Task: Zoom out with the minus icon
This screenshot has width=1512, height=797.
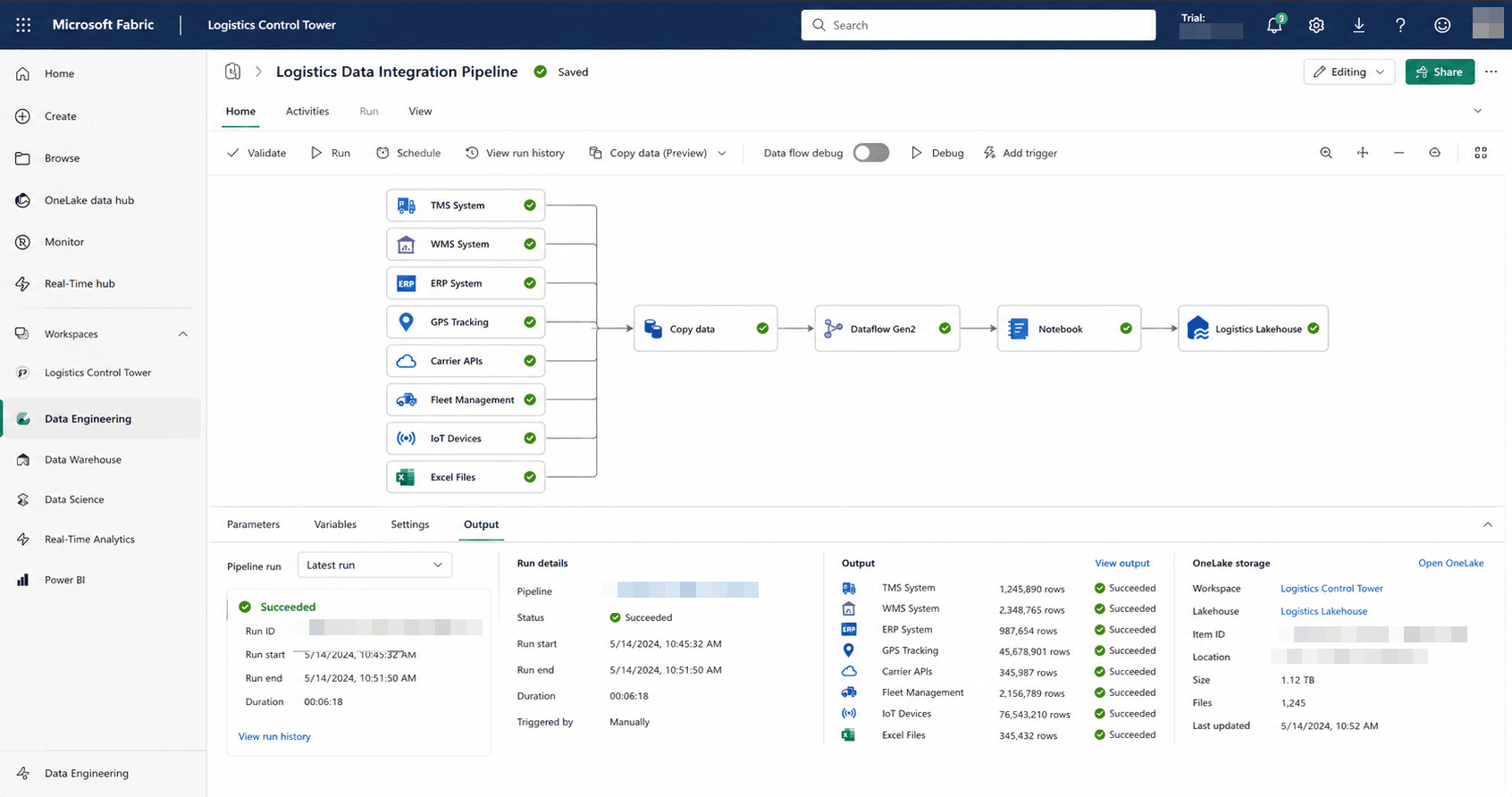Action: pos(1399,153)
